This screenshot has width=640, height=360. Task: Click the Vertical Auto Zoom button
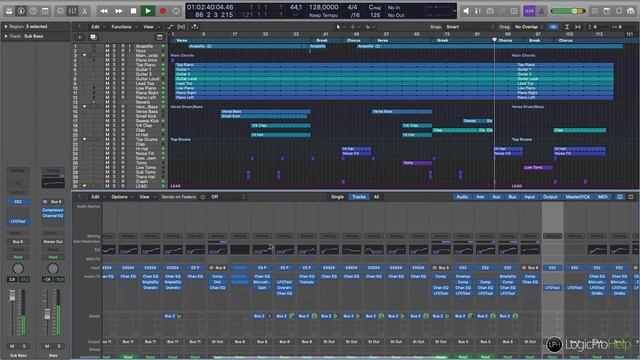567,27
